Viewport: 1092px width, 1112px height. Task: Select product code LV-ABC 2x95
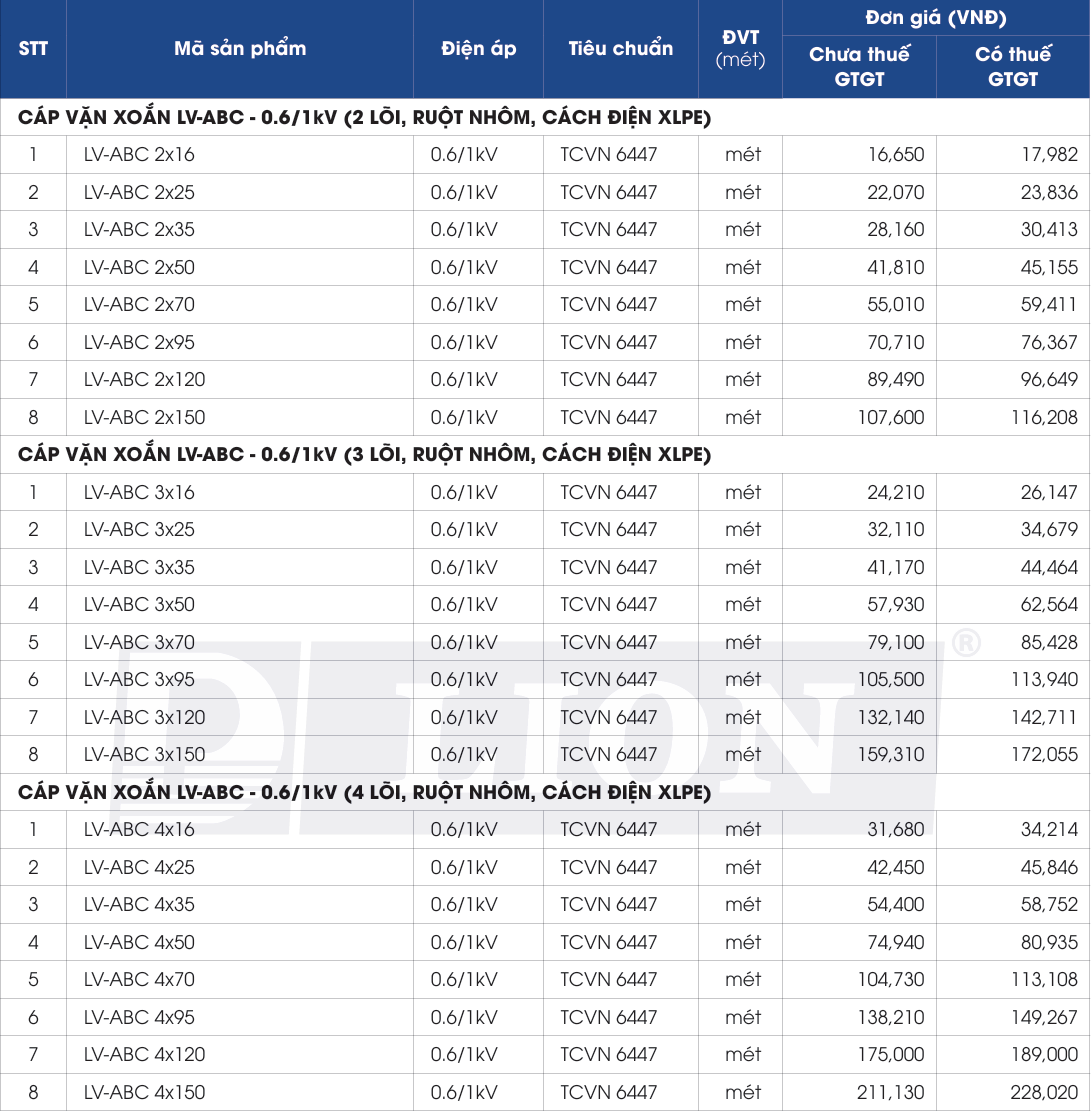coord(139,342)
